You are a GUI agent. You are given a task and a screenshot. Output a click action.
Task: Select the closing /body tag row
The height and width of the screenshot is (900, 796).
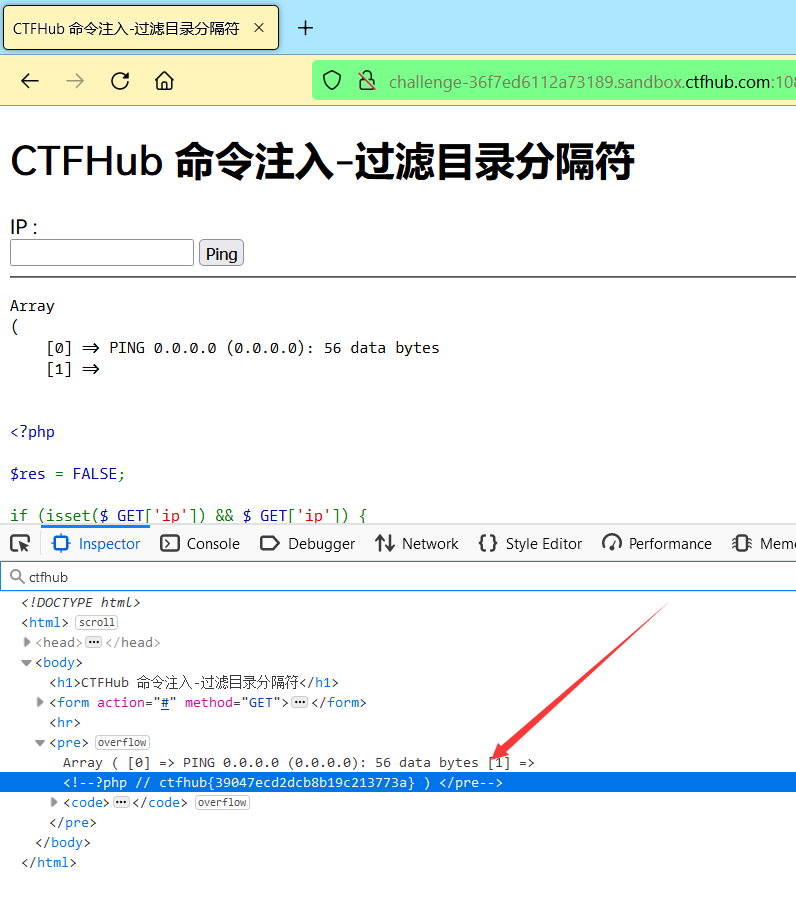tap(63, 842)
